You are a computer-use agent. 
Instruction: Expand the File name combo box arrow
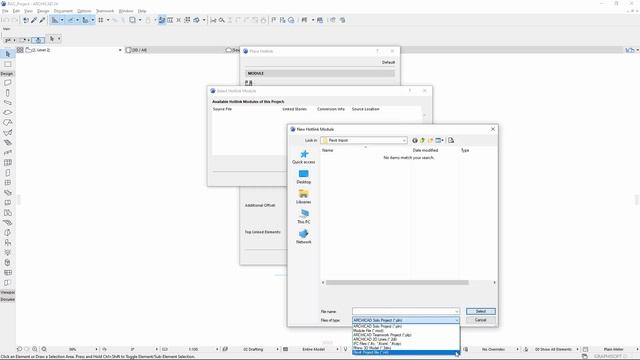pyautogui.click(x=456, y=311)
